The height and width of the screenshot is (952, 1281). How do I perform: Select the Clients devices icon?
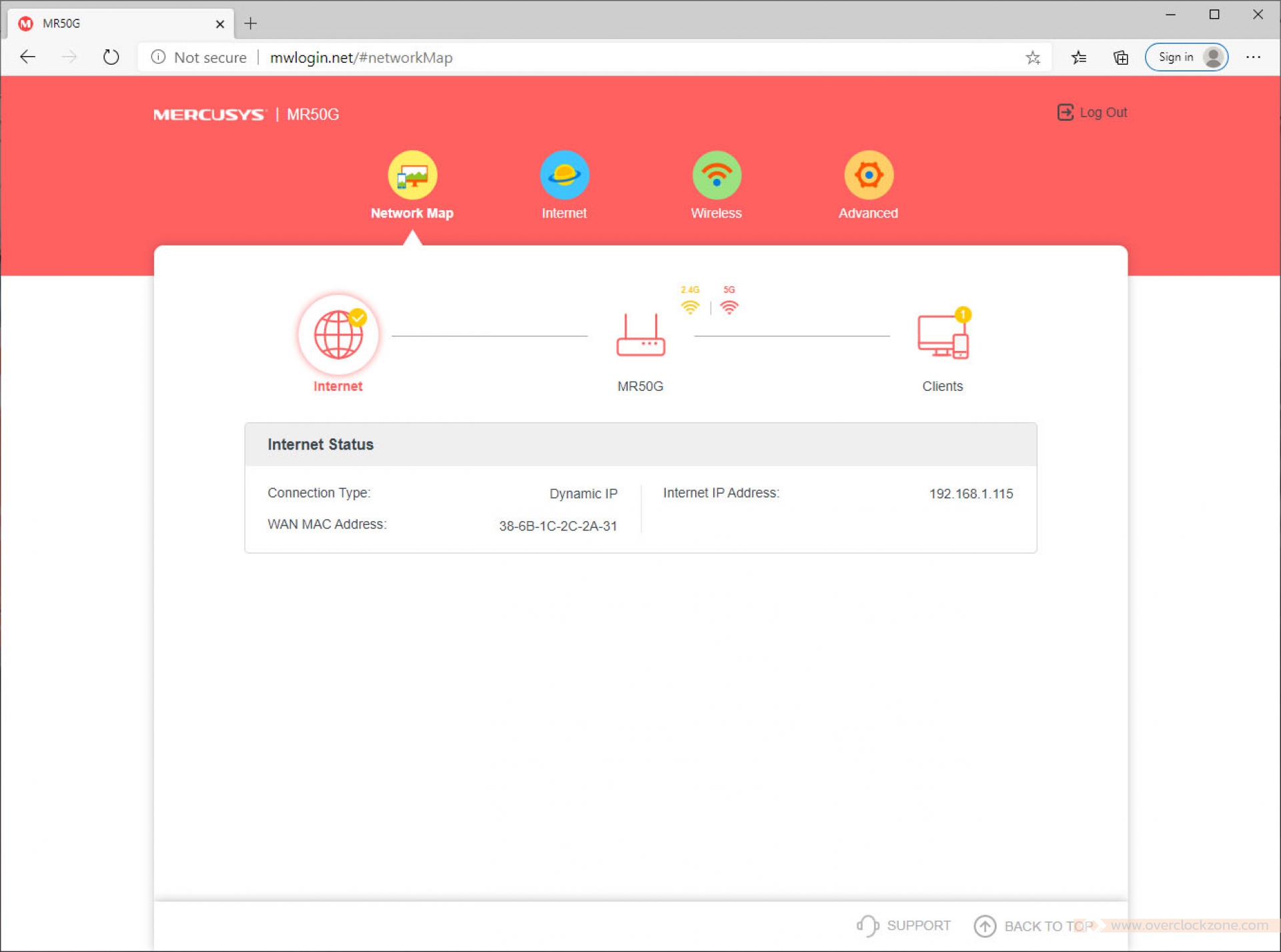942,336
